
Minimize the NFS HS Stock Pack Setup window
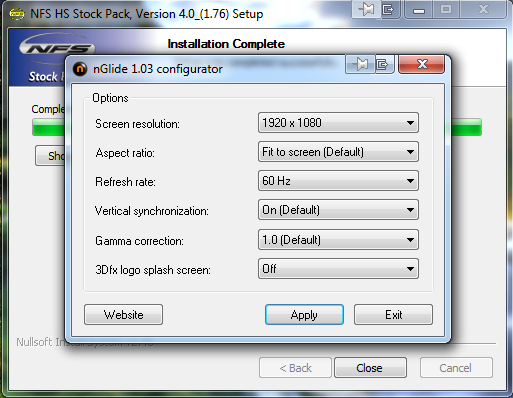click(419, 10)
